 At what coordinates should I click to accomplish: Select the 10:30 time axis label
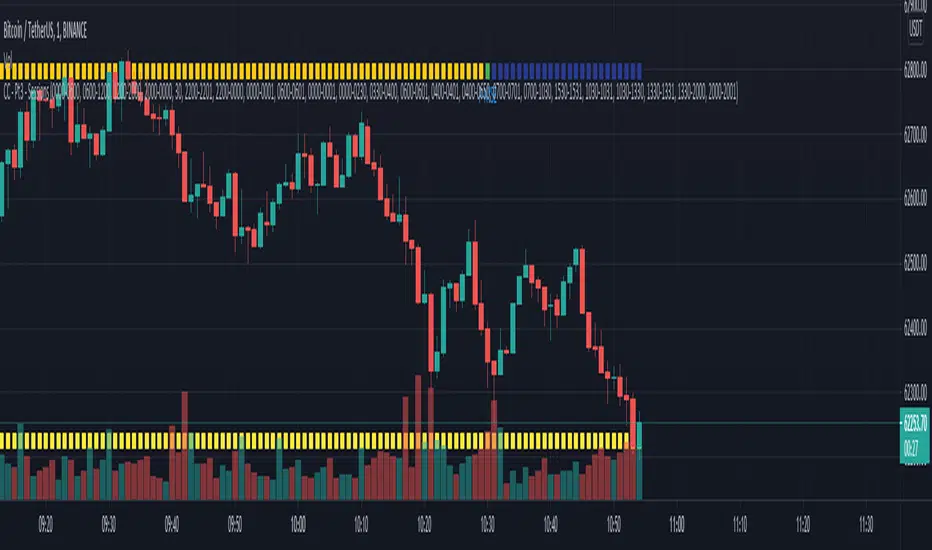[x=487, y=522]
